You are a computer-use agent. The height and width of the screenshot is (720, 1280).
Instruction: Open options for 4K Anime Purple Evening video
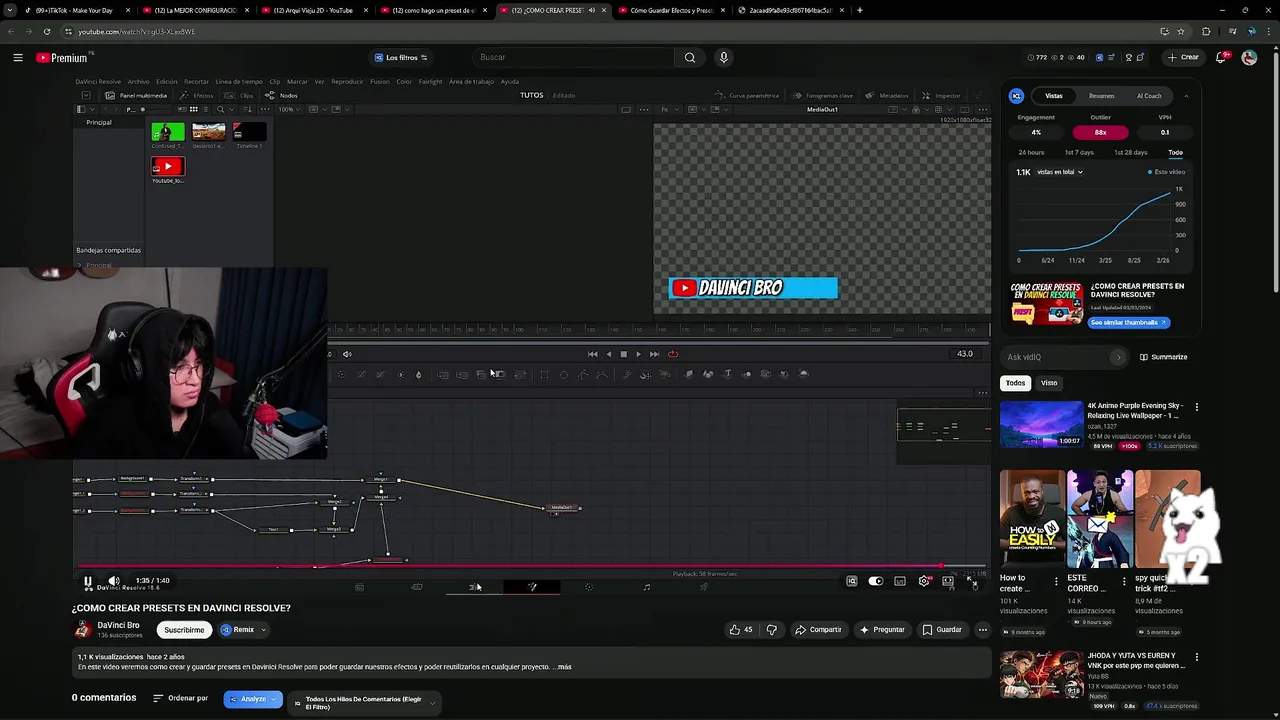[x=1196, y=407]
